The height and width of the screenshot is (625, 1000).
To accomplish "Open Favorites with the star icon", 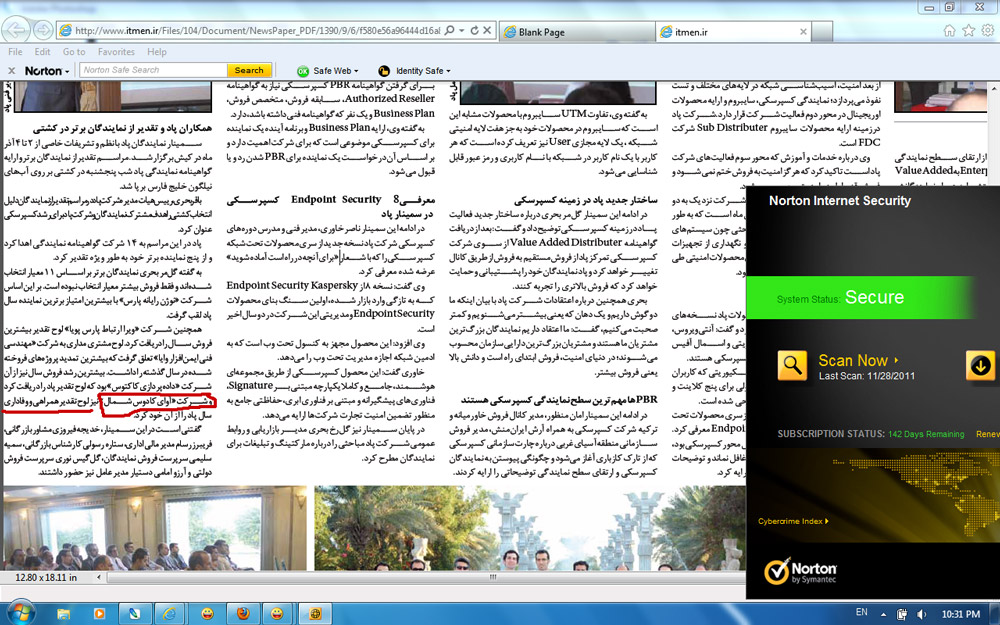I will click(969, 31).
